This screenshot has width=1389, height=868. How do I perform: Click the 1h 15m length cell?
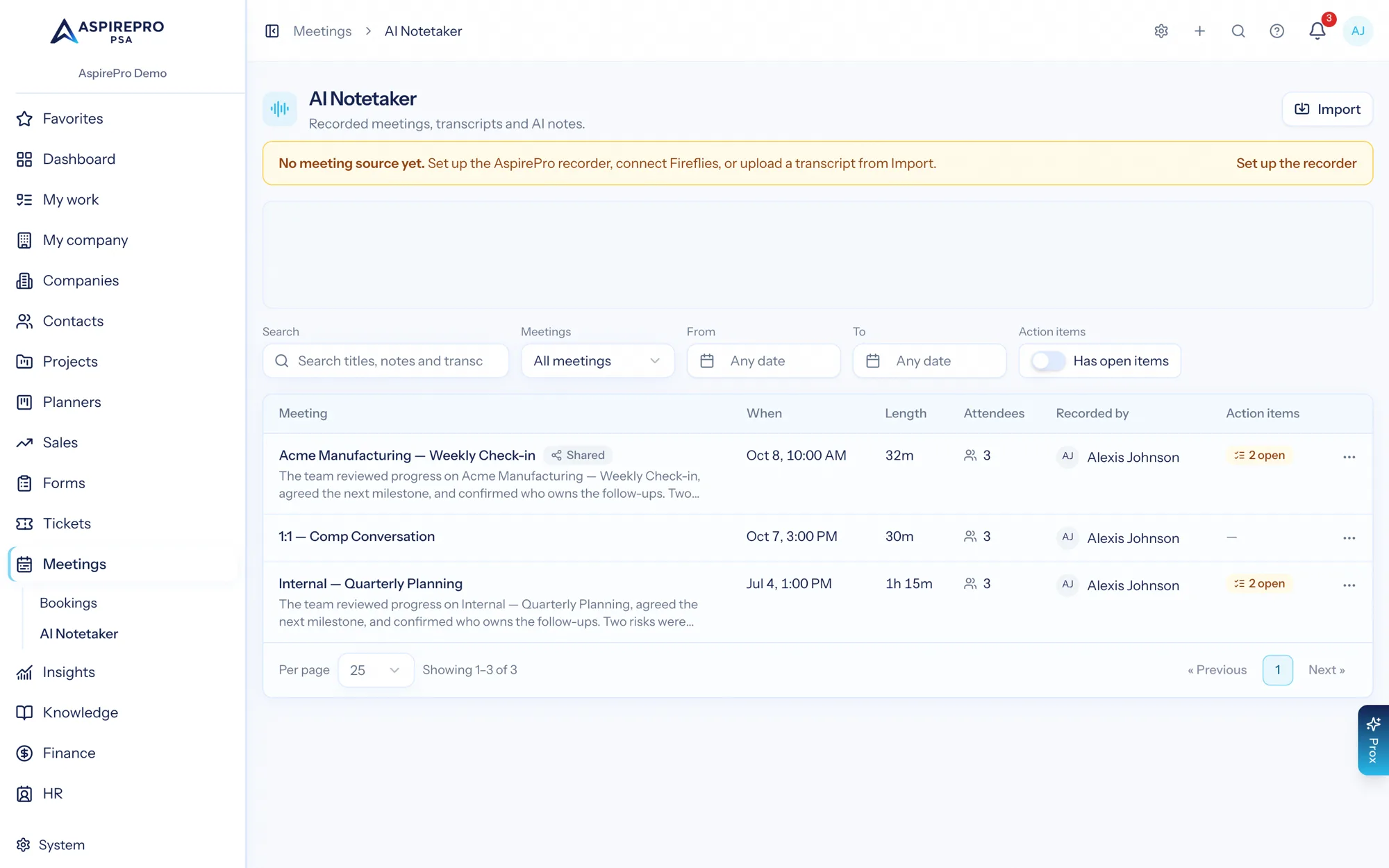coord(908,584)
